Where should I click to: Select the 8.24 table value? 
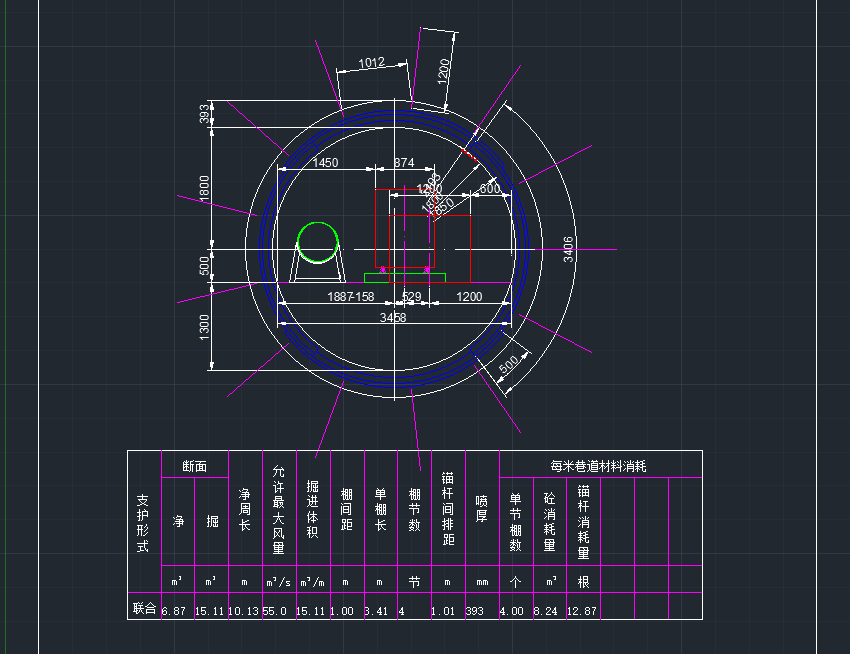click(549, 609)
